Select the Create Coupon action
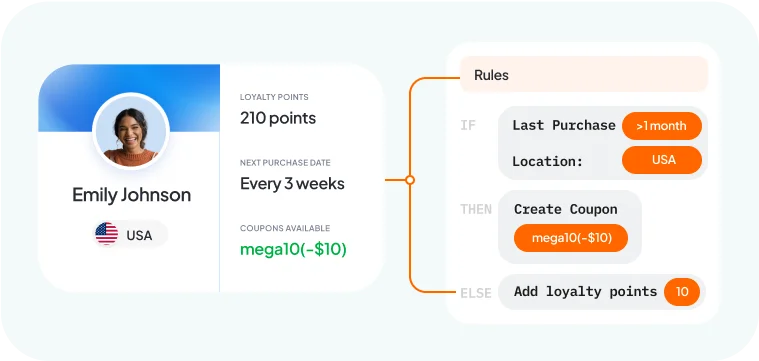This screenshot has height=361, width=759. pos(565,209)
